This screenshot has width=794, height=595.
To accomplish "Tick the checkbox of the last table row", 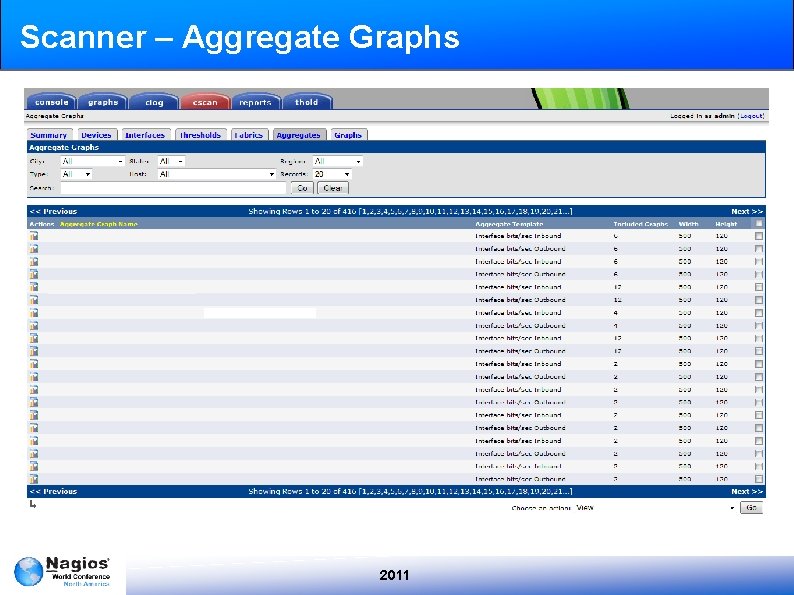I will 759,479.
